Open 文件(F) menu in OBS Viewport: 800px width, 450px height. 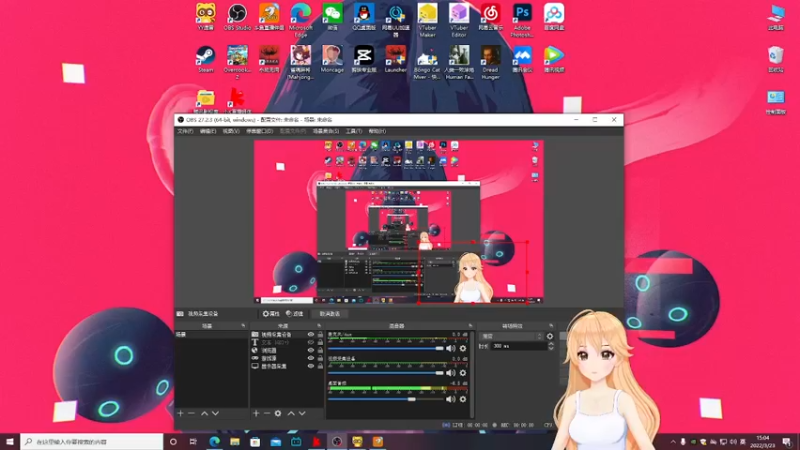coord(185,131)
